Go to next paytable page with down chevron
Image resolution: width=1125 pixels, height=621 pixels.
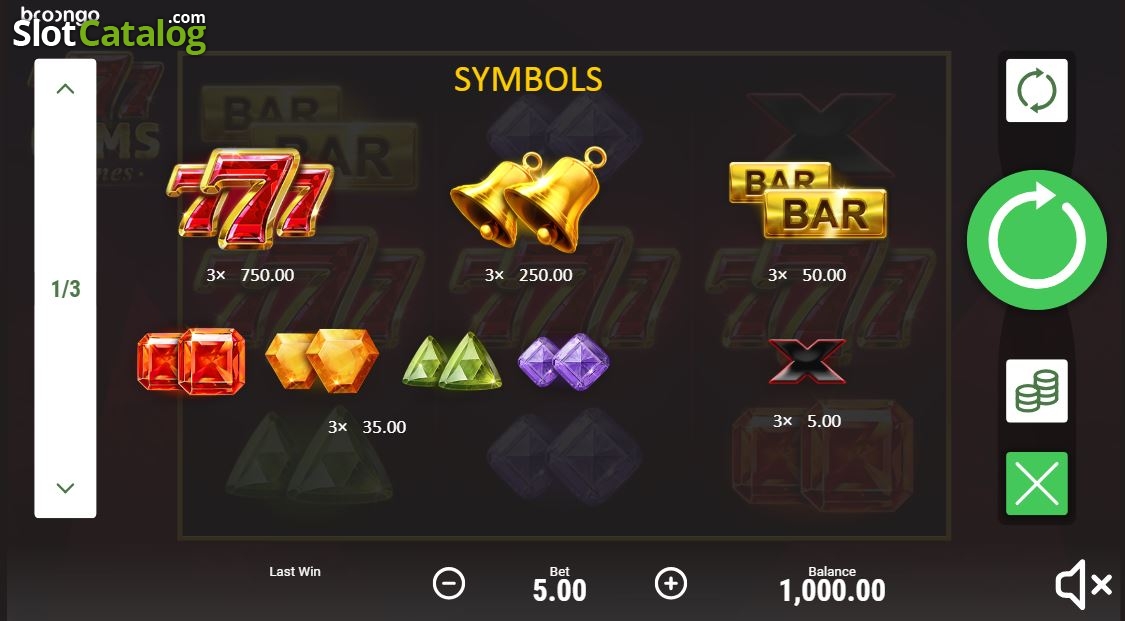click(65, 488)
